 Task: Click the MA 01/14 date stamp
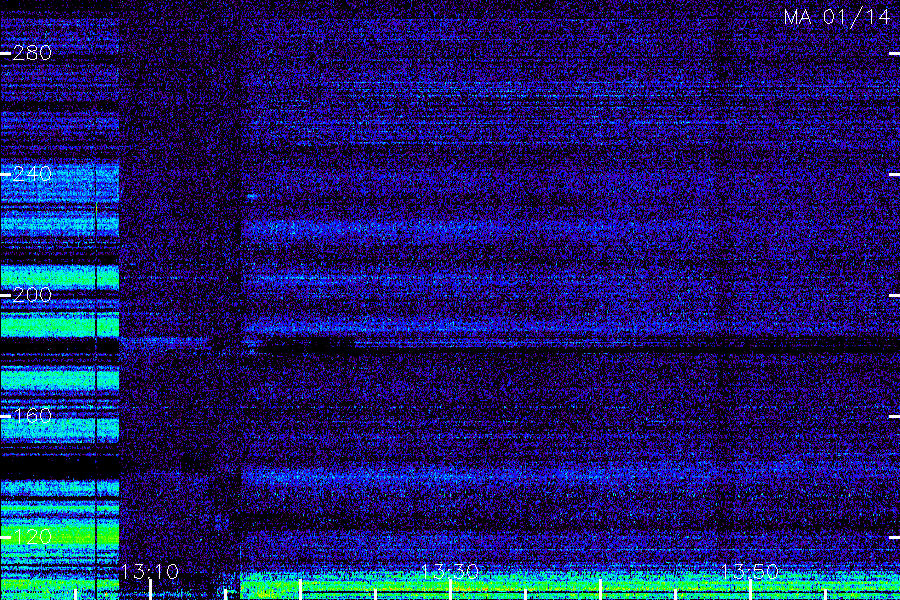click(x=837, y=17)
